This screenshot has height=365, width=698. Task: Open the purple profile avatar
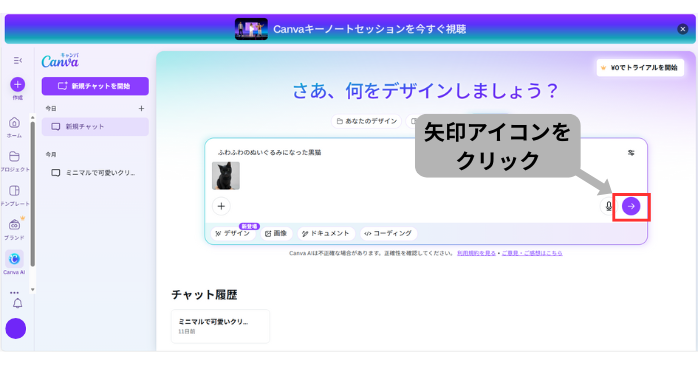tap(16, 328)
